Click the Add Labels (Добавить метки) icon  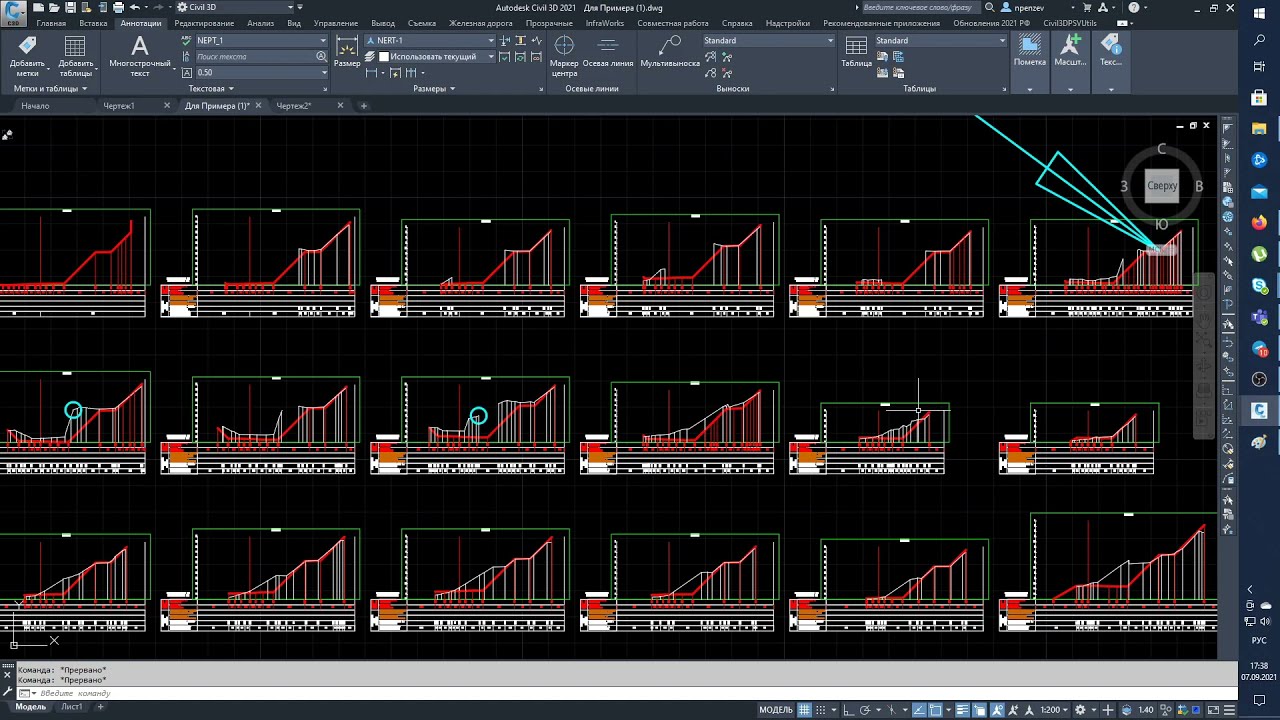click(27, 46)
